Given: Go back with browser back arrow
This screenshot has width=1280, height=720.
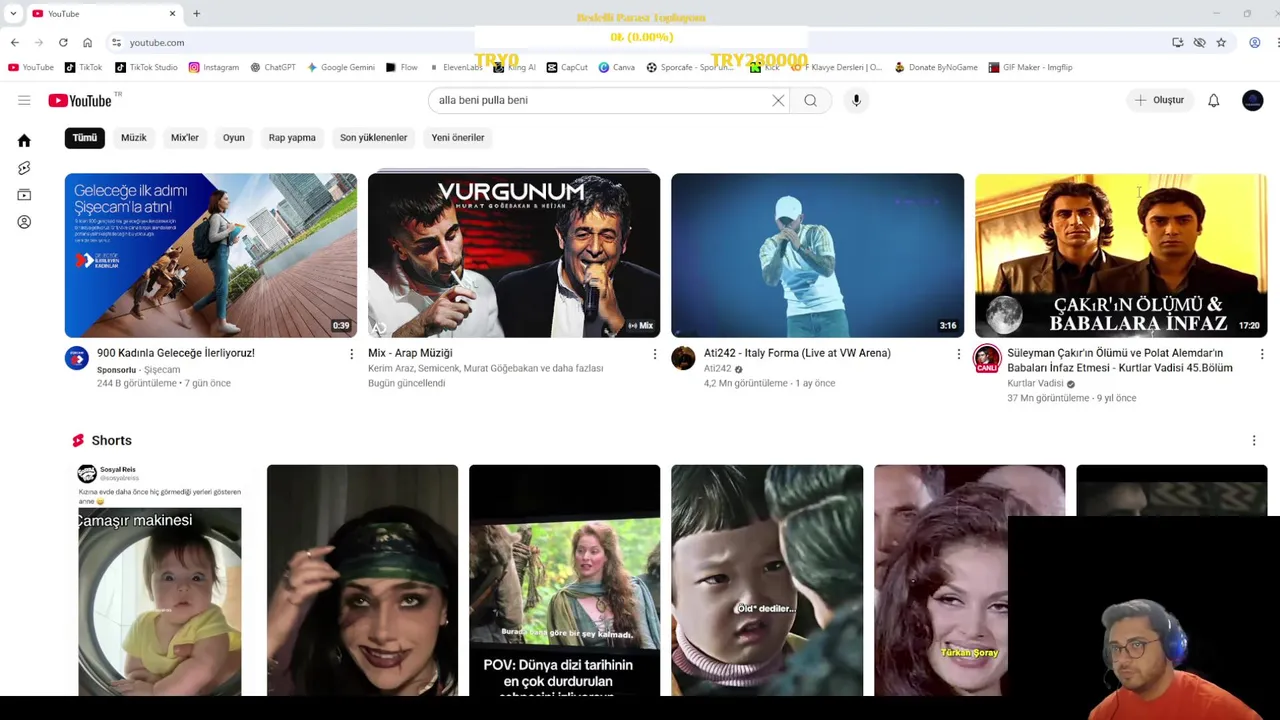Looking at the screenshot, I should [15, 43].
